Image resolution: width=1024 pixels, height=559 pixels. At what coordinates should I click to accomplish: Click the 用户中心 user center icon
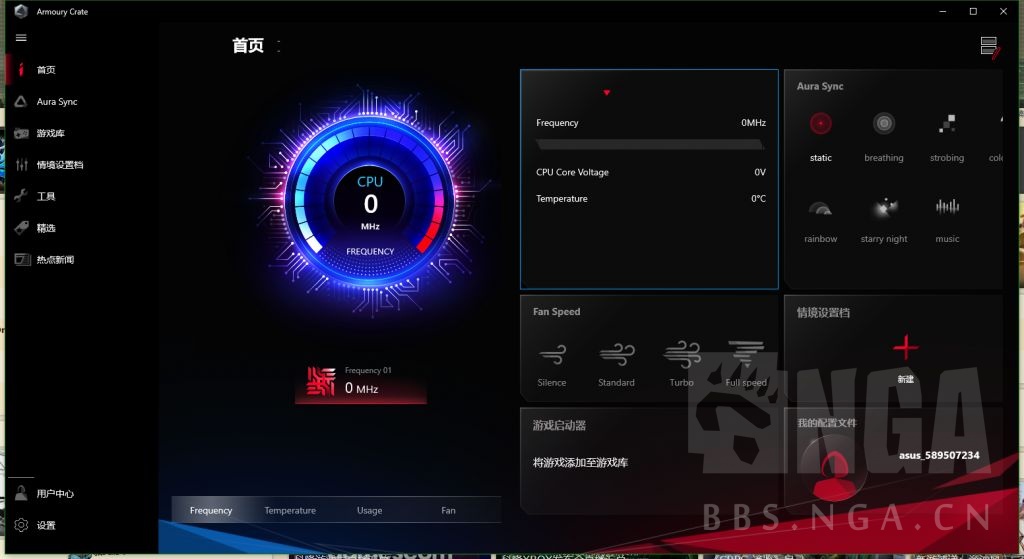(21, 493)
